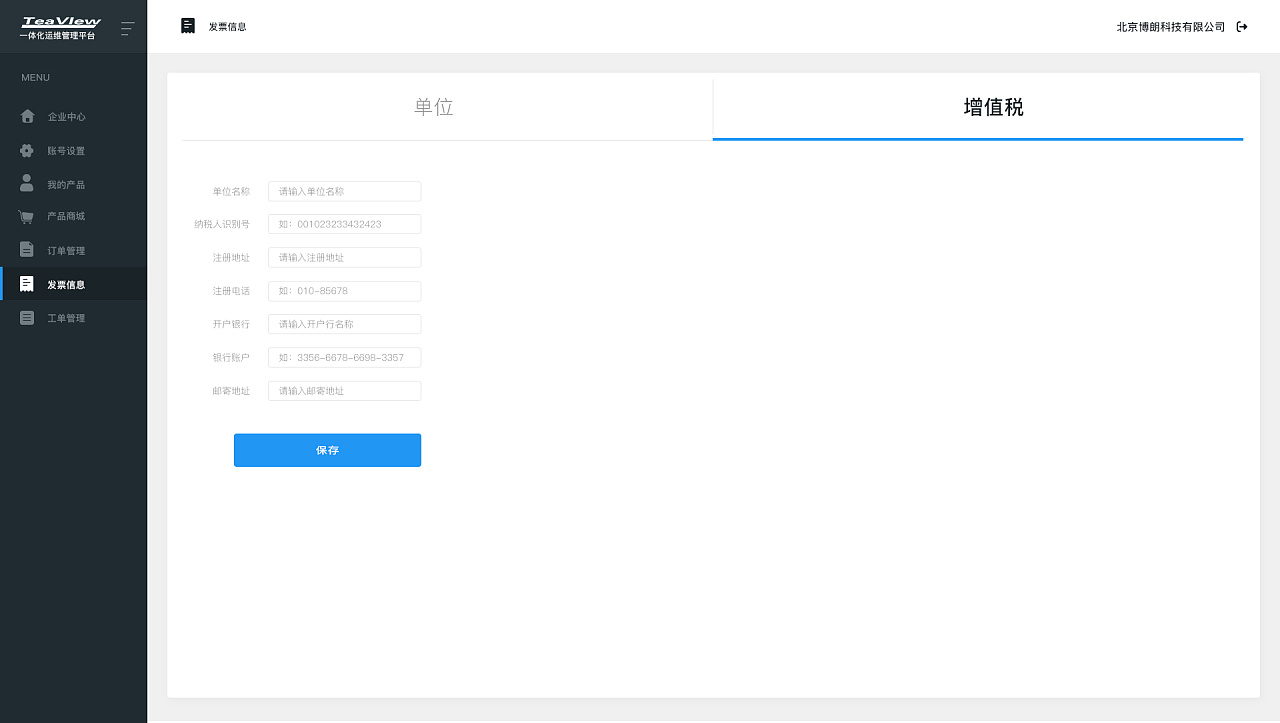Click the 注册电话 input field

coord(344,291)
